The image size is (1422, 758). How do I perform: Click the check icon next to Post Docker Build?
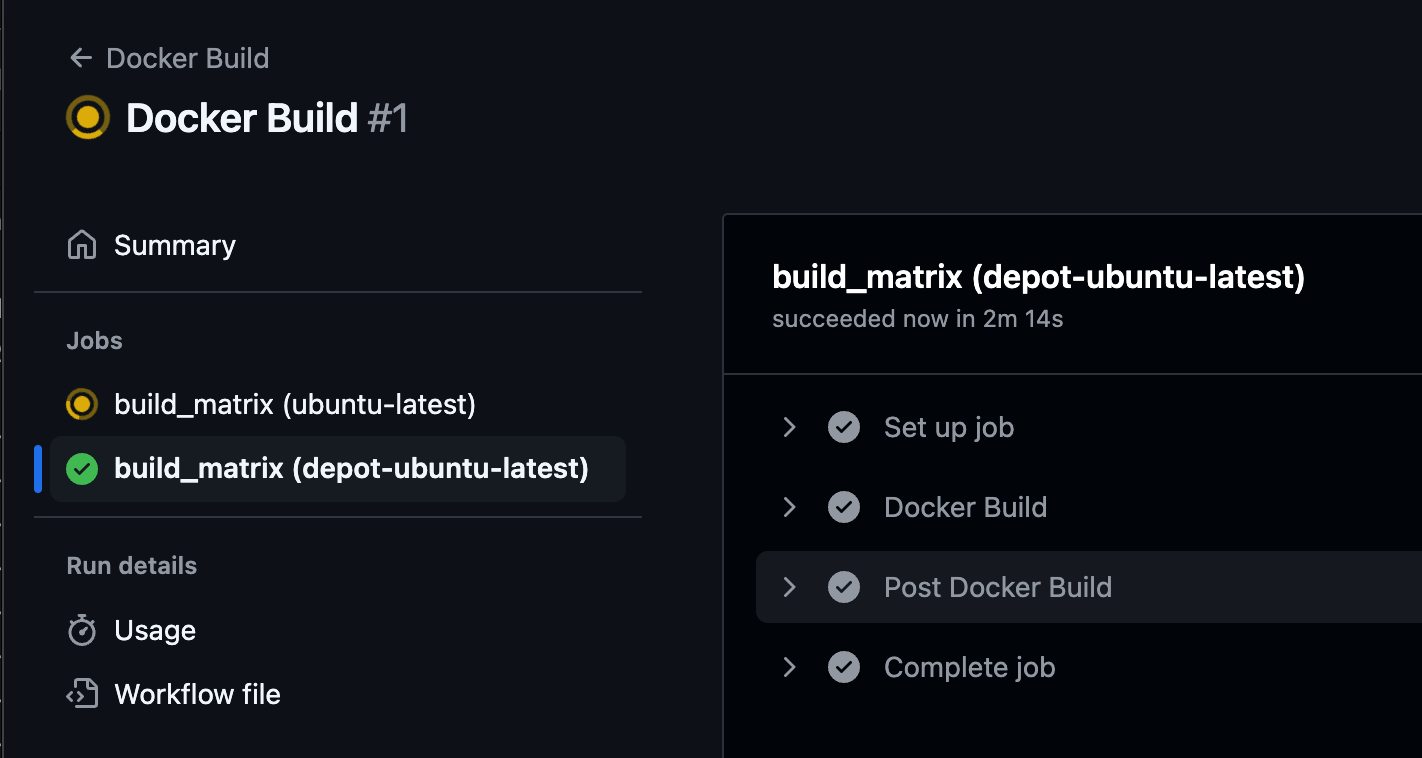844,587
